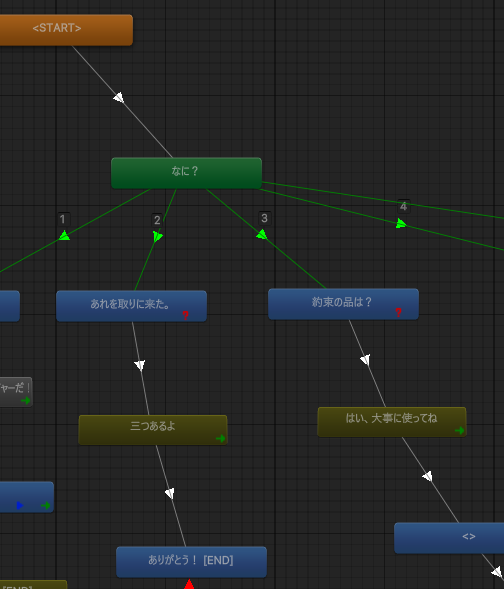
Task: Select the green なに？ node
Action: (x=186, y=173)
